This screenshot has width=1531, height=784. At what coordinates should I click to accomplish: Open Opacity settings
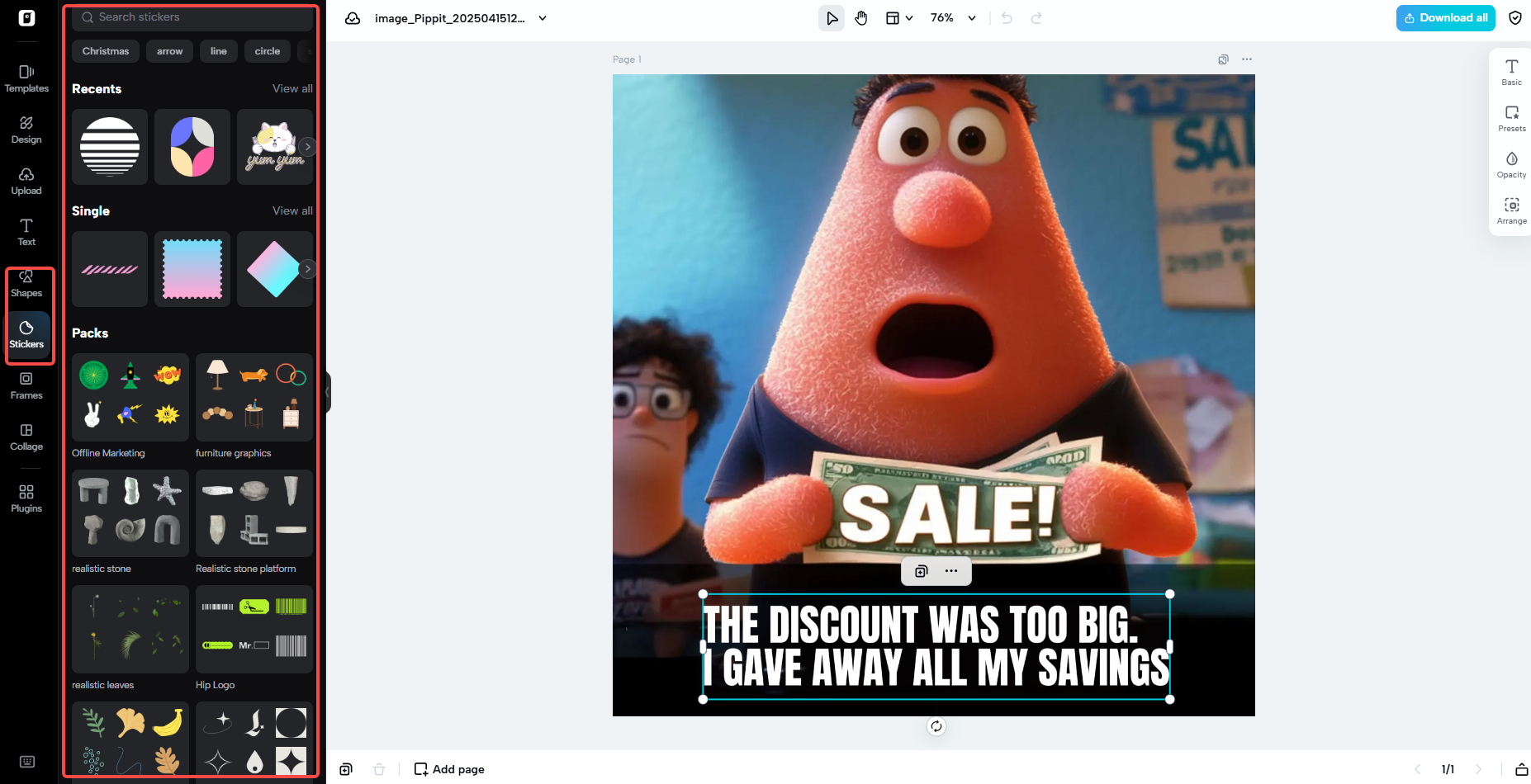pyautogui.click(x=1512, y=165)
